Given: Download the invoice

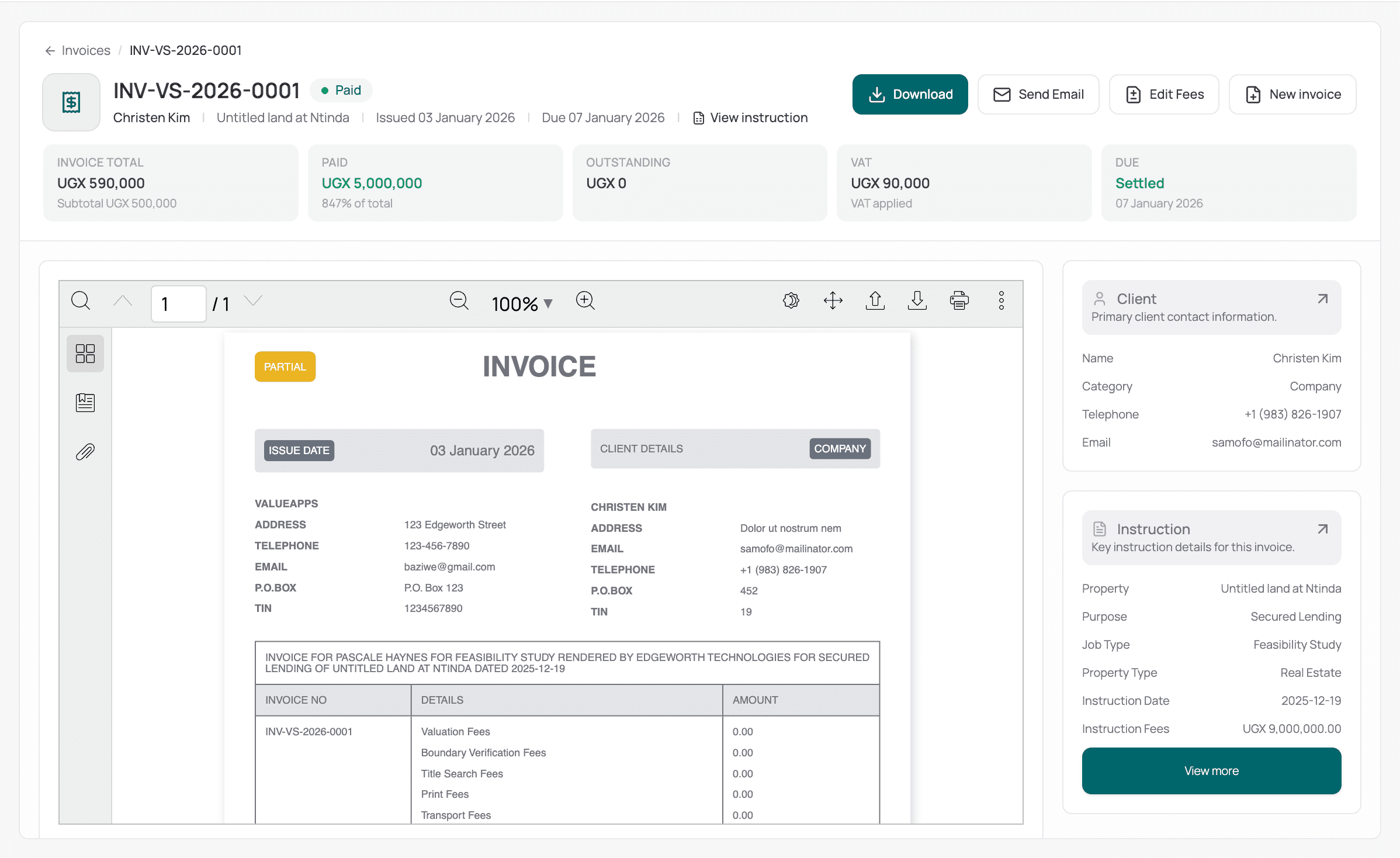Looking at the screenshot, I should coord(910,95).
